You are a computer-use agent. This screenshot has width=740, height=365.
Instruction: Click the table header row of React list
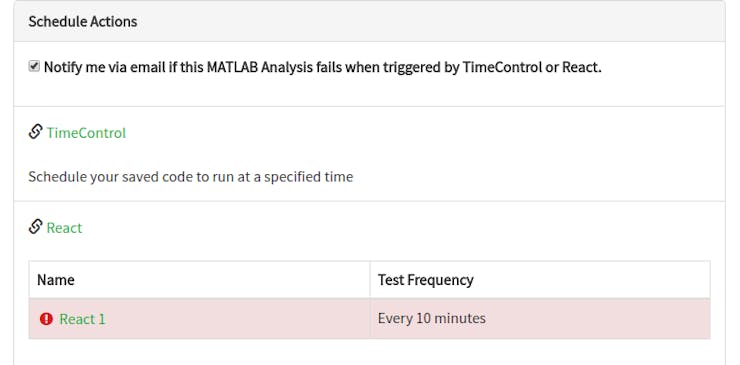coord(370,280)
